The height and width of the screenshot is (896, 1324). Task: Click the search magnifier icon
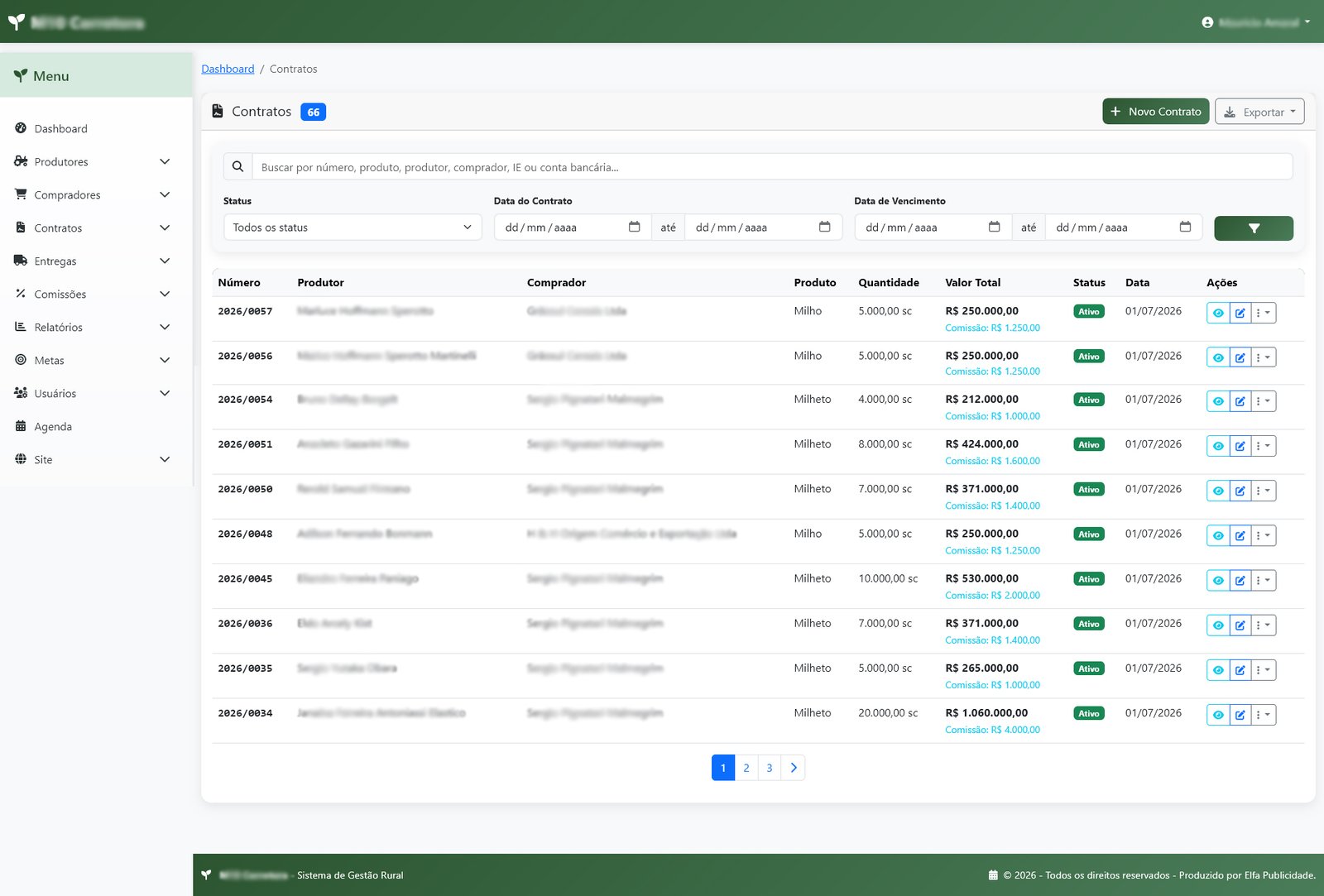coord(237,166)
